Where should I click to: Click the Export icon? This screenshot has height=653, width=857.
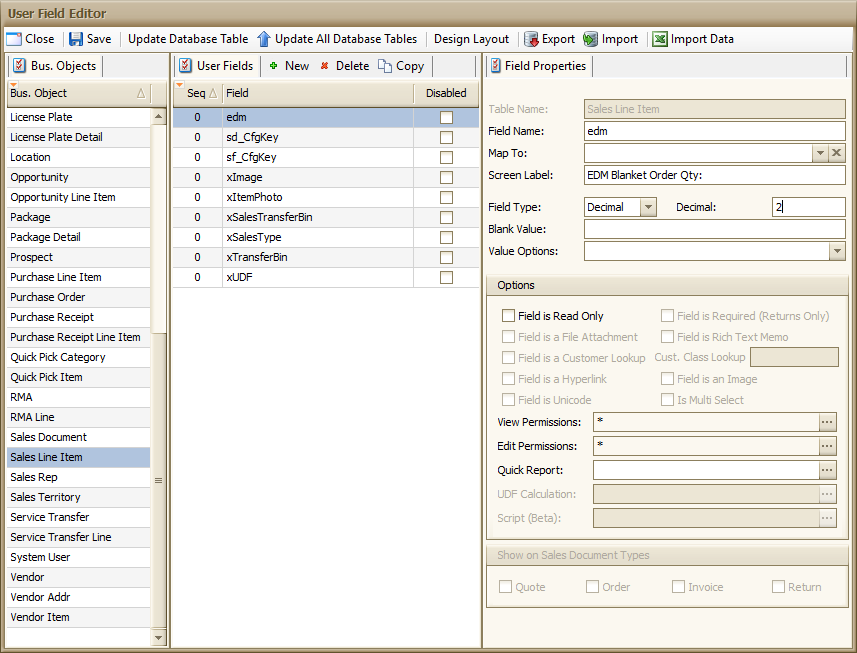pos(531,39)
